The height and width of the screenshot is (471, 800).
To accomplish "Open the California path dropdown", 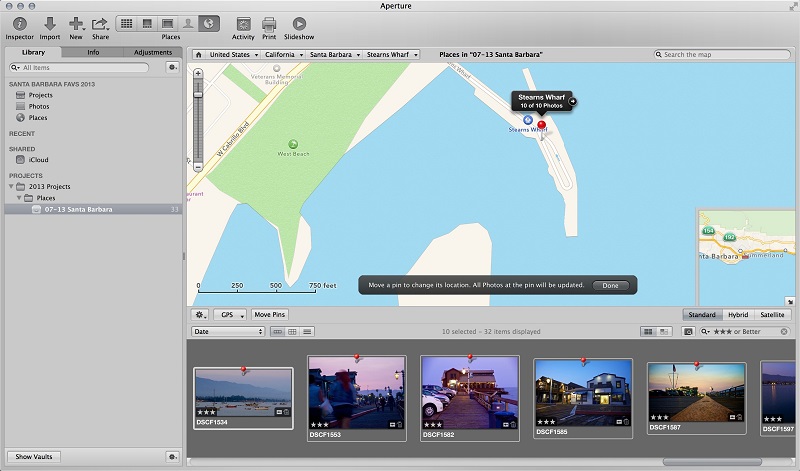I will point(284,55).
